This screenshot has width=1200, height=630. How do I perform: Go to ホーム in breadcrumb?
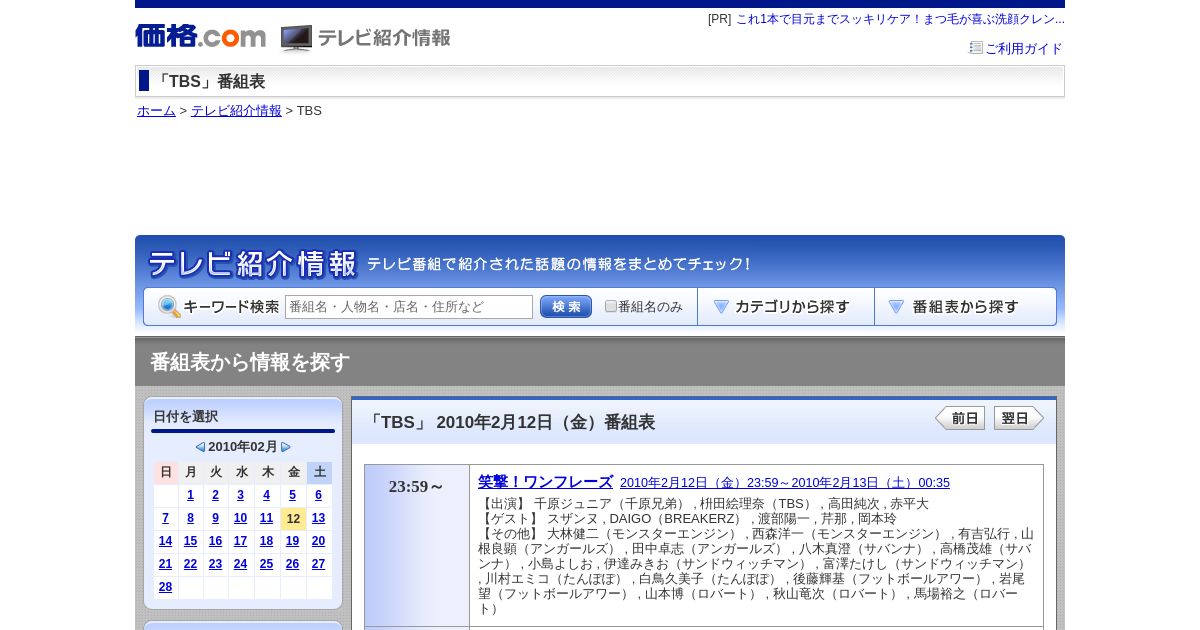156,111
